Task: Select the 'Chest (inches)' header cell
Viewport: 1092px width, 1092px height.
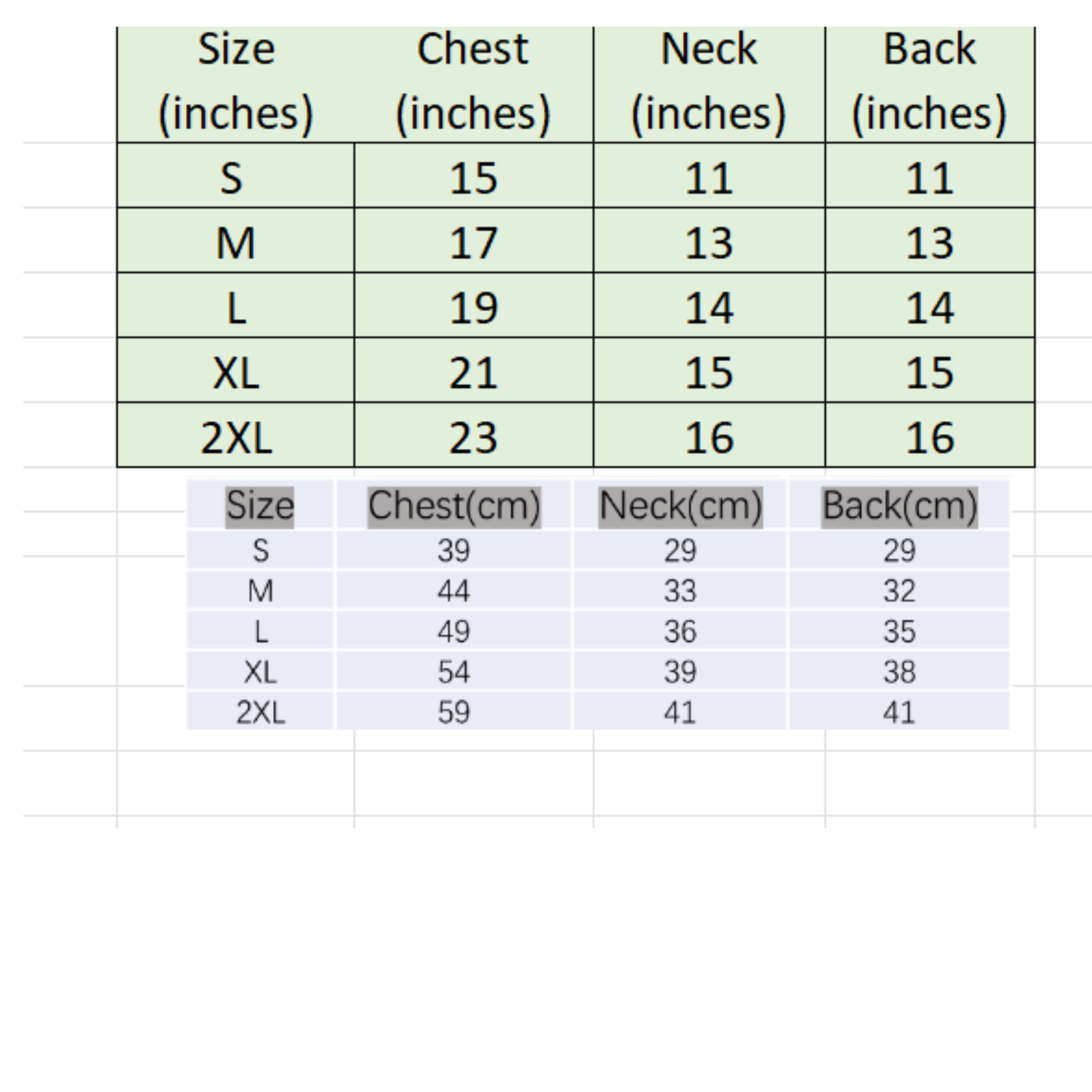Action: coord(473,82)
